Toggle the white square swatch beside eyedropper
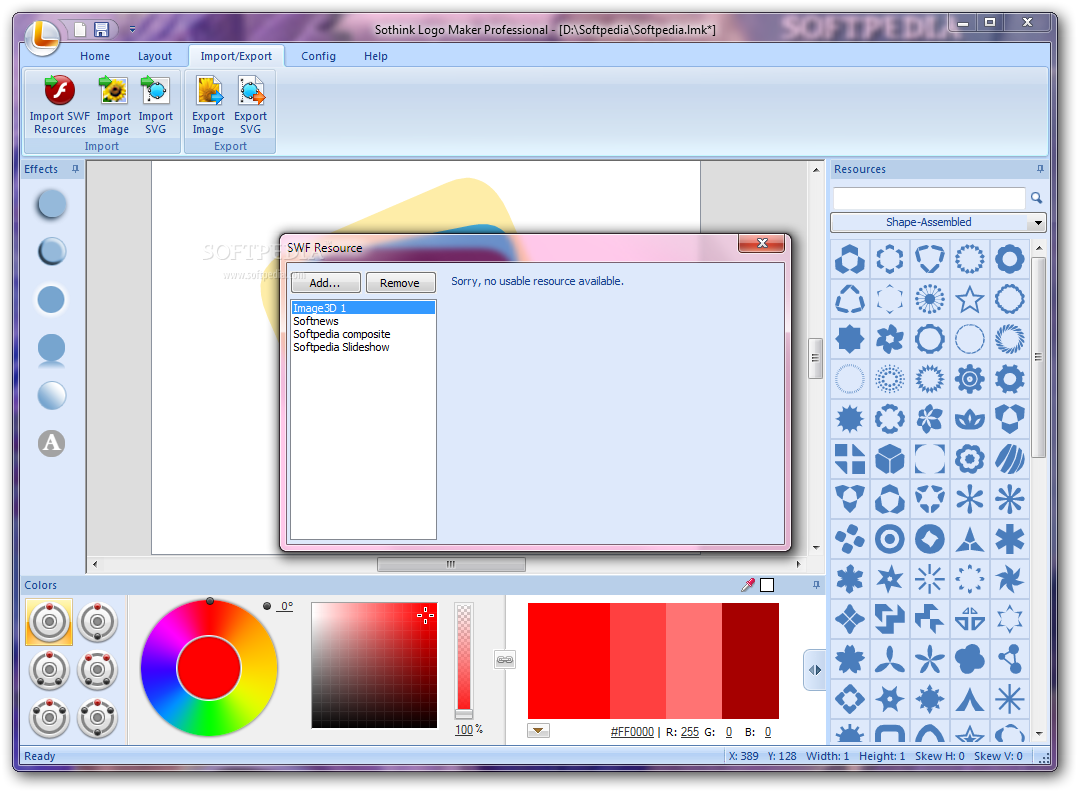 click(x=767, y=585)
